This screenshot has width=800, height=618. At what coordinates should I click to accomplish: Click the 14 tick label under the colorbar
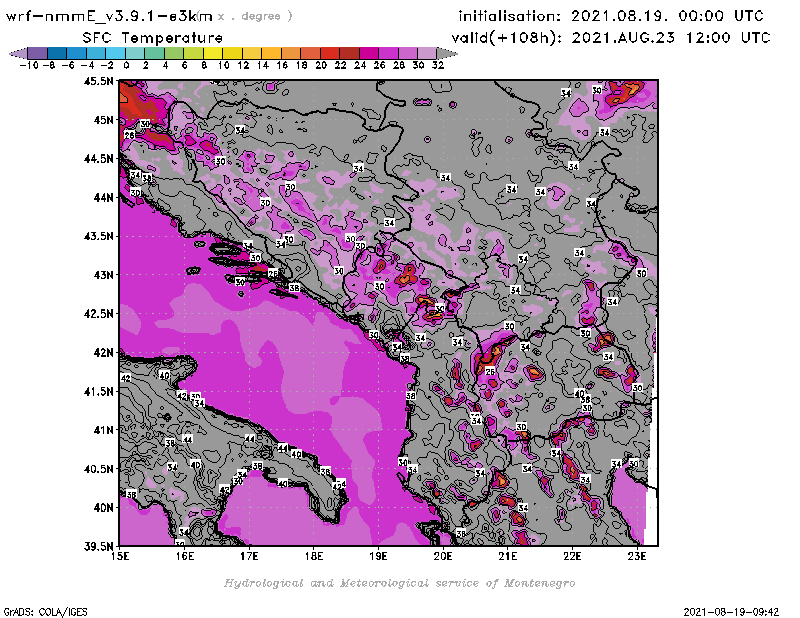262,66
